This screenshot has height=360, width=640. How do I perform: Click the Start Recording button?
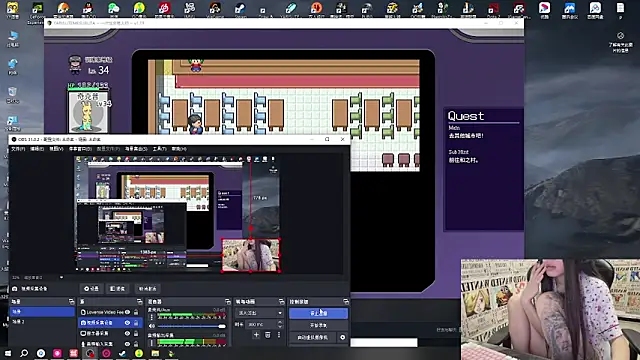tap(318, 325)
